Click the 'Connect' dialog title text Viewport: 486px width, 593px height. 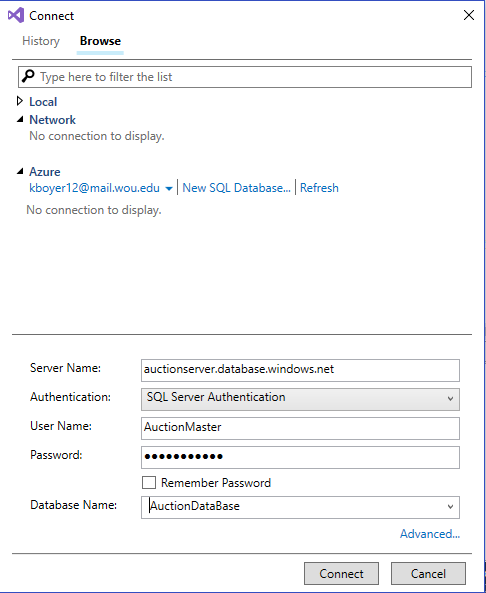51,16
